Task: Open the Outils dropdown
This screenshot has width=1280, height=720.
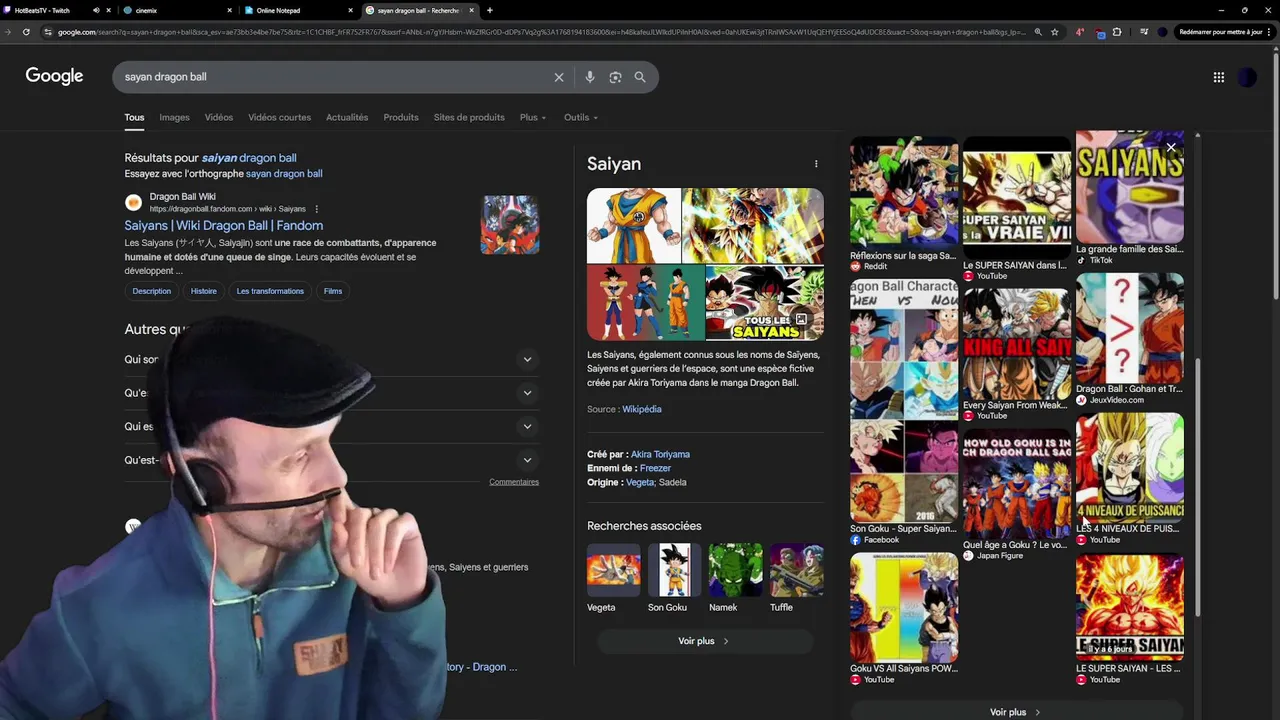Action: (581, 117)
